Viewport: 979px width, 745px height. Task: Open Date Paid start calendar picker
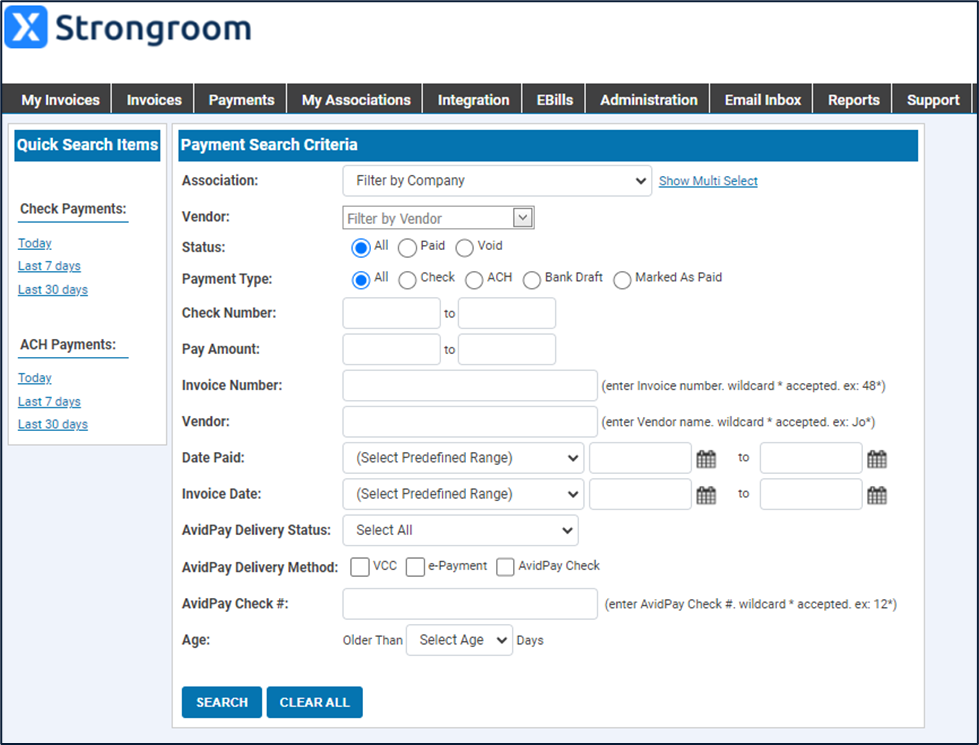706,460
